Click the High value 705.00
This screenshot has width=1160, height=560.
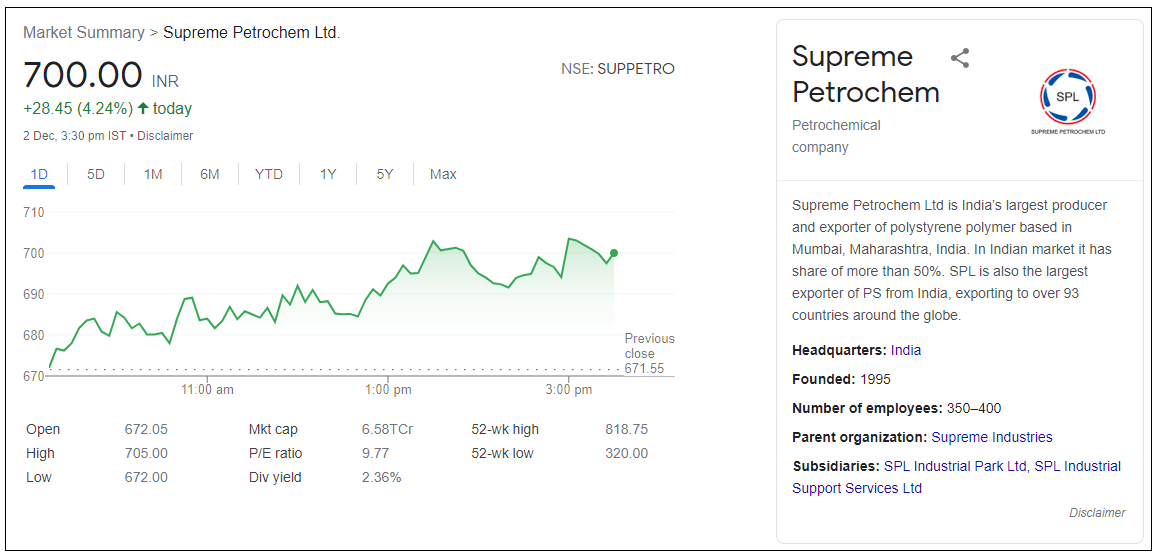tap(146, 453)
